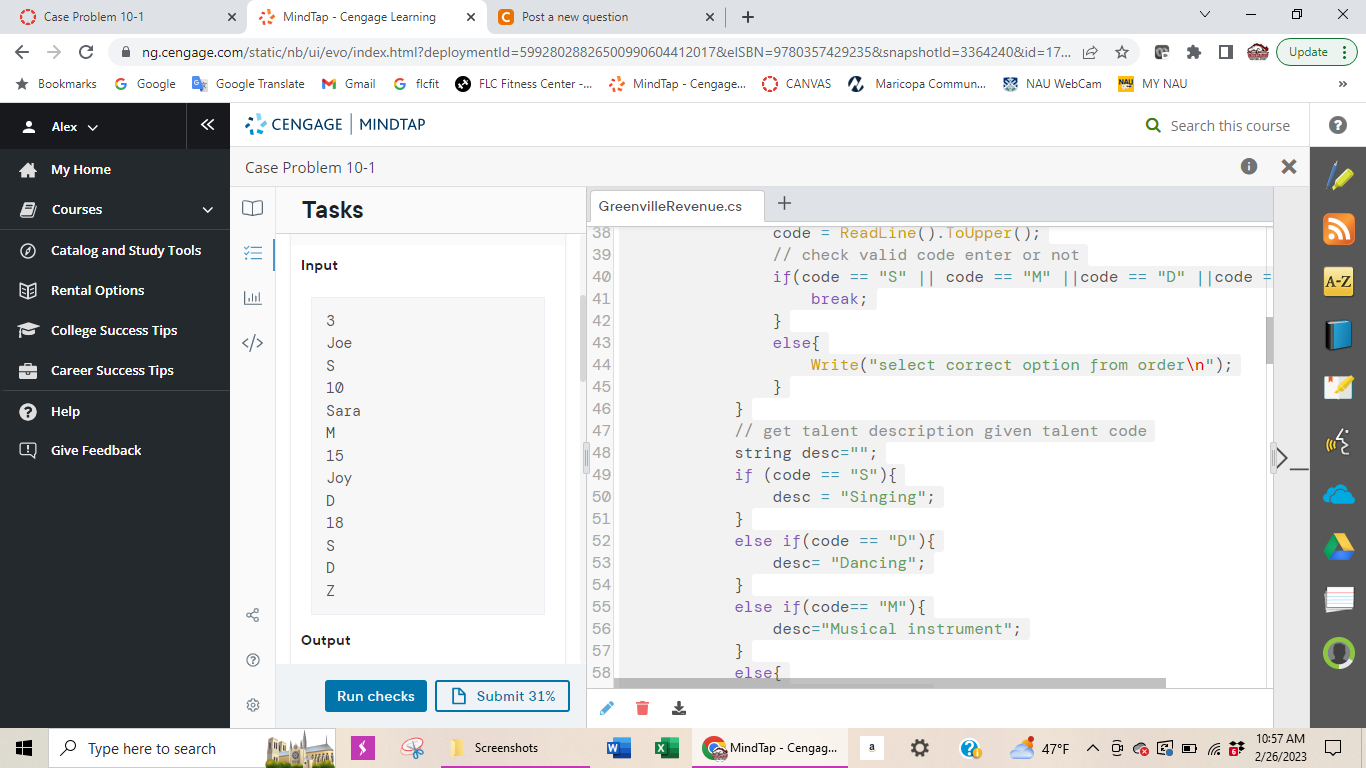This screenshot has height=768, width=1366.
Task: Click the info icon next to Case Problem
Action: (x=1249, y=166)
